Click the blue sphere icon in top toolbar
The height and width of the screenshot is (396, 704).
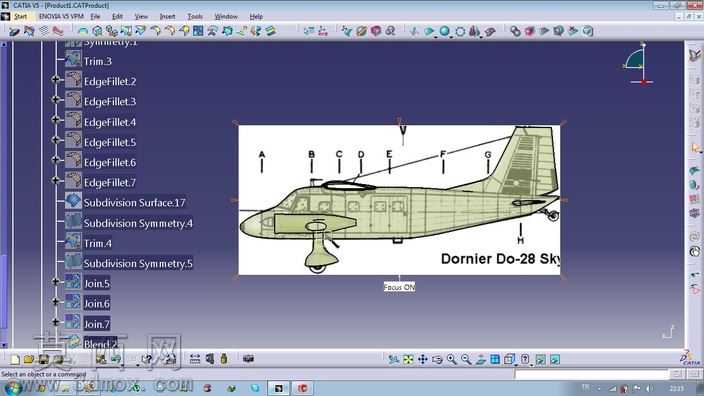click(444, 31)
